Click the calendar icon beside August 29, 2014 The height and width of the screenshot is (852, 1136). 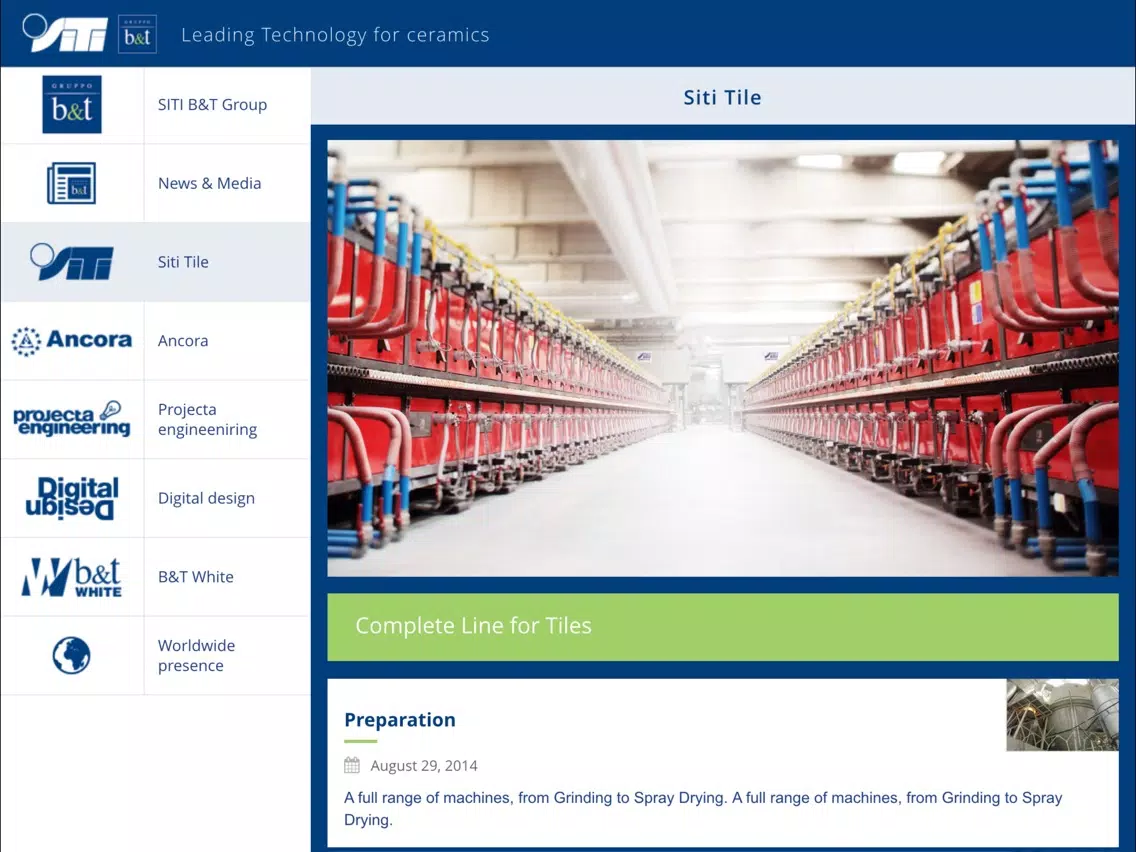(352, 765)
